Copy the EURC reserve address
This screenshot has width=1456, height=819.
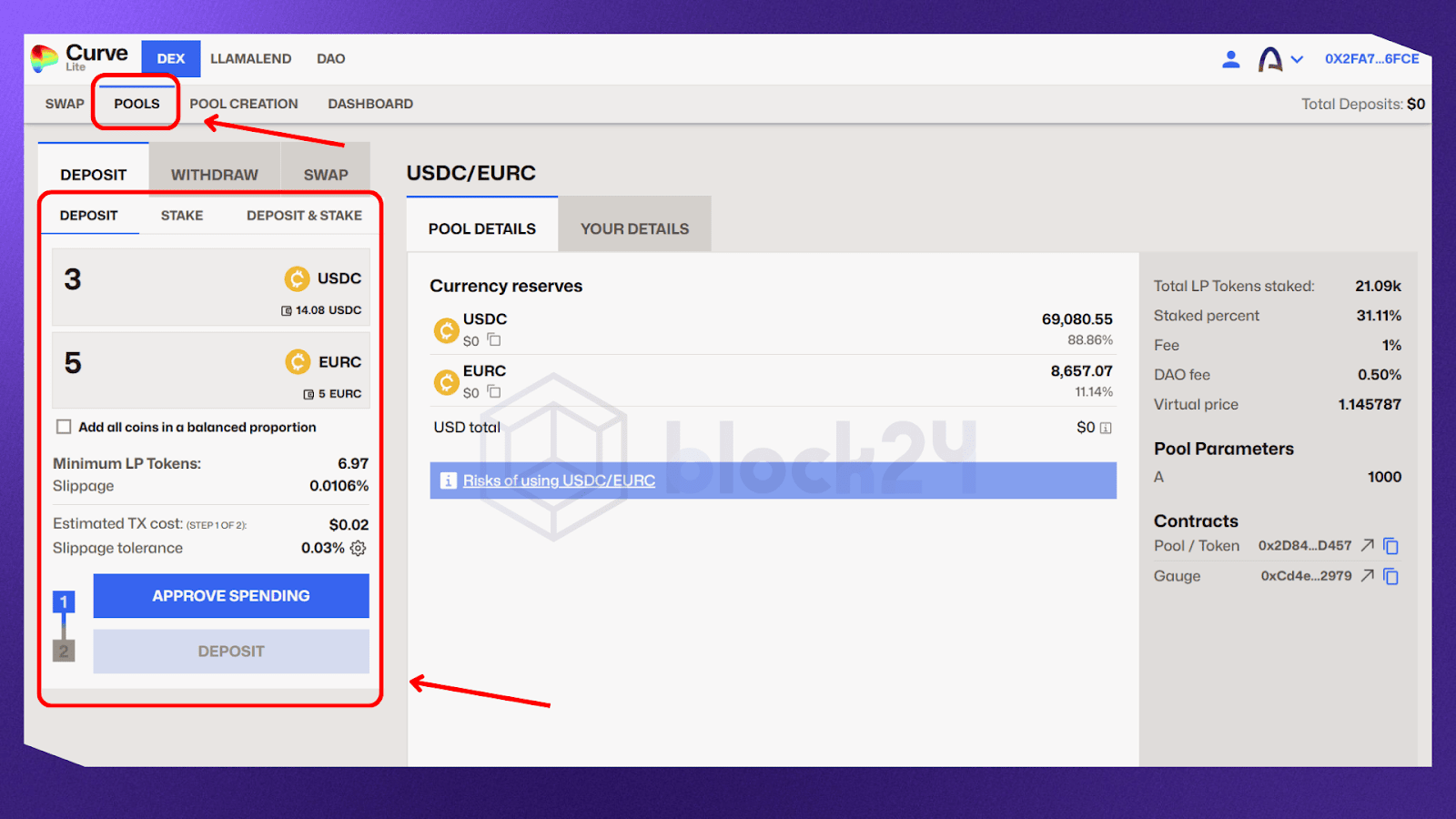pos(493,392)
